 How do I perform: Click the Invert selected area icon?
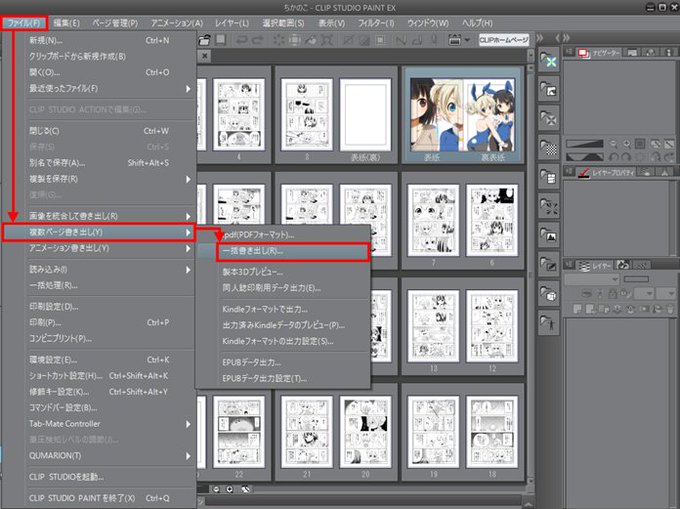[364, 40]
